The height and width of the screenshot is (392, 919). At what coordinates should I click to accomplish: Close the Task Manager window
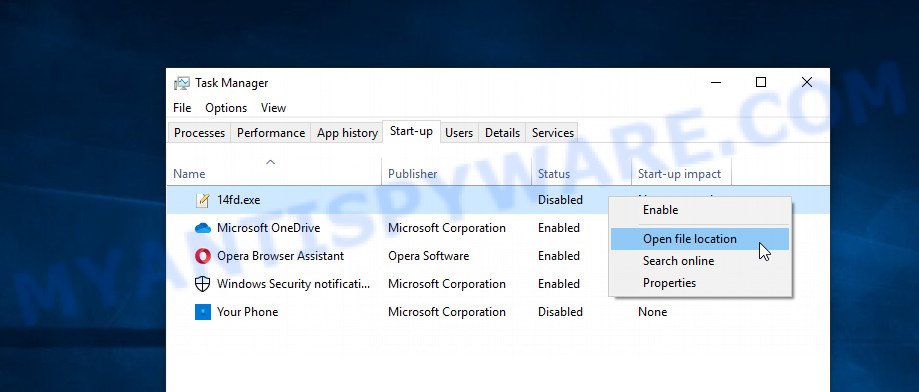(806, 83)
